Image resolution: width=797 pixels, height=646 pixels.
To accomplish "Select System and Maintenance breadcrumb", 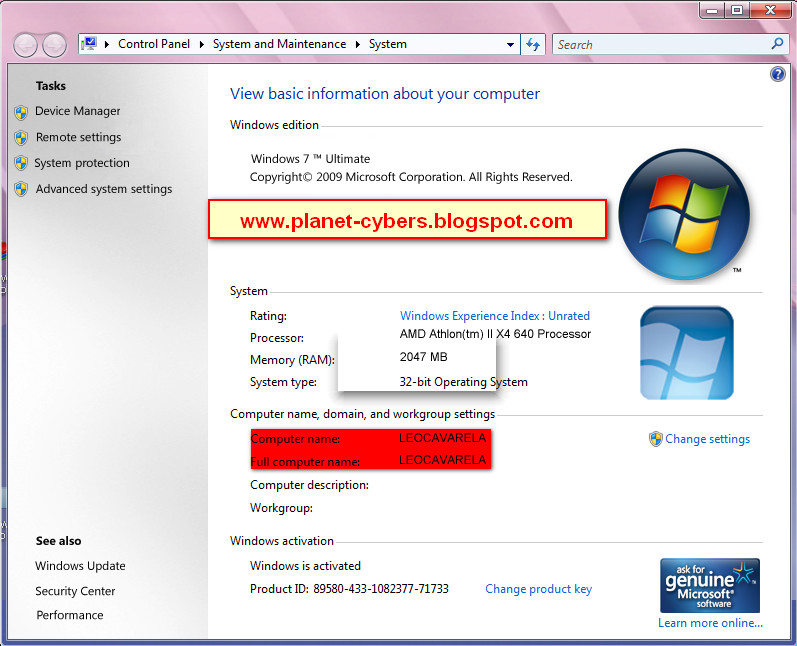I will pos(280,44).
